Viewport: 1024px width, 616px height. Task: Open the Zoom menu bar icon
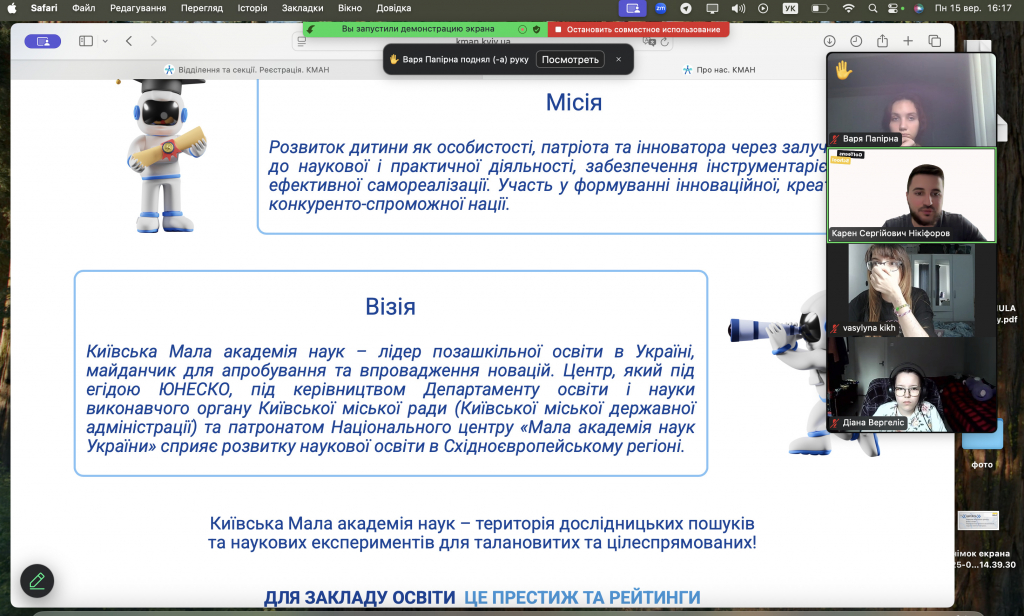point(661,8)
